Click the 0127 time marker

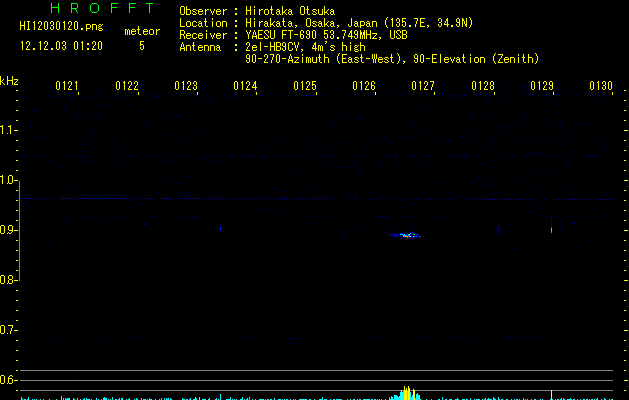coord(423,86)
